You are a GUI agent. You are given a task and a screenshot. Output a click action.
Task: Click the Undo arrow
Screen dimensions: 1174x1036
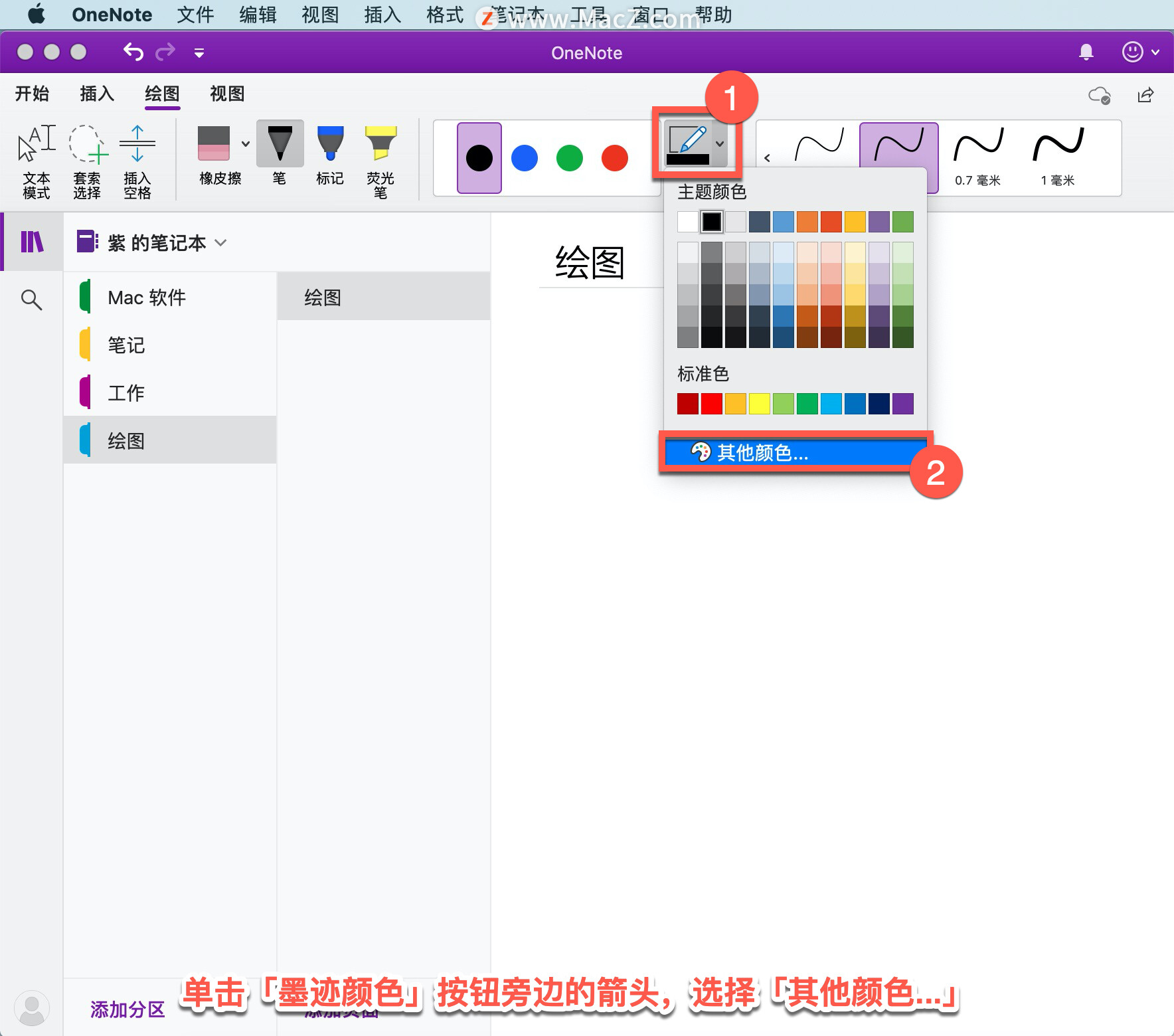point(133,52)
